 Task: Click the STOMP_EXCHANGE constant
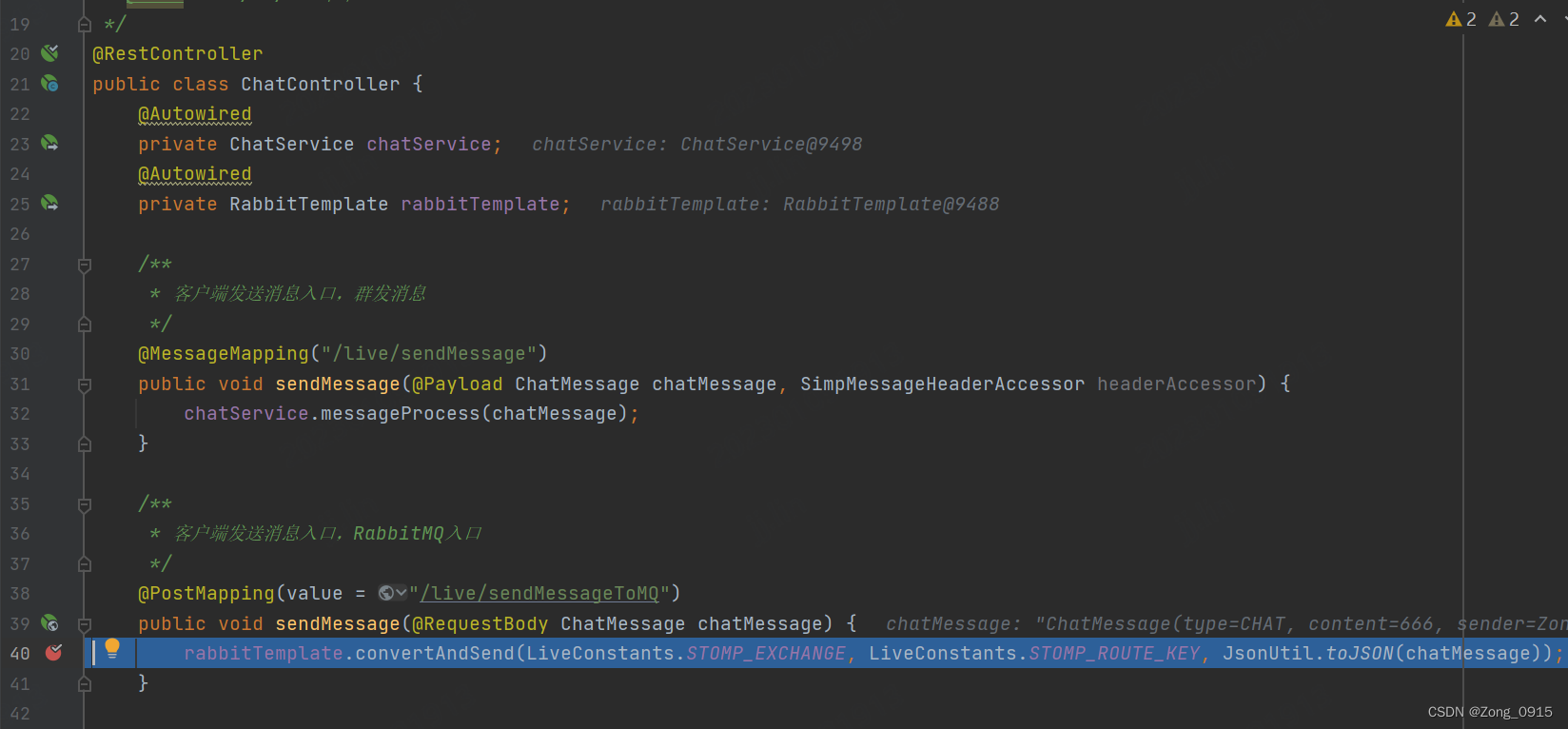coord(766,654)
